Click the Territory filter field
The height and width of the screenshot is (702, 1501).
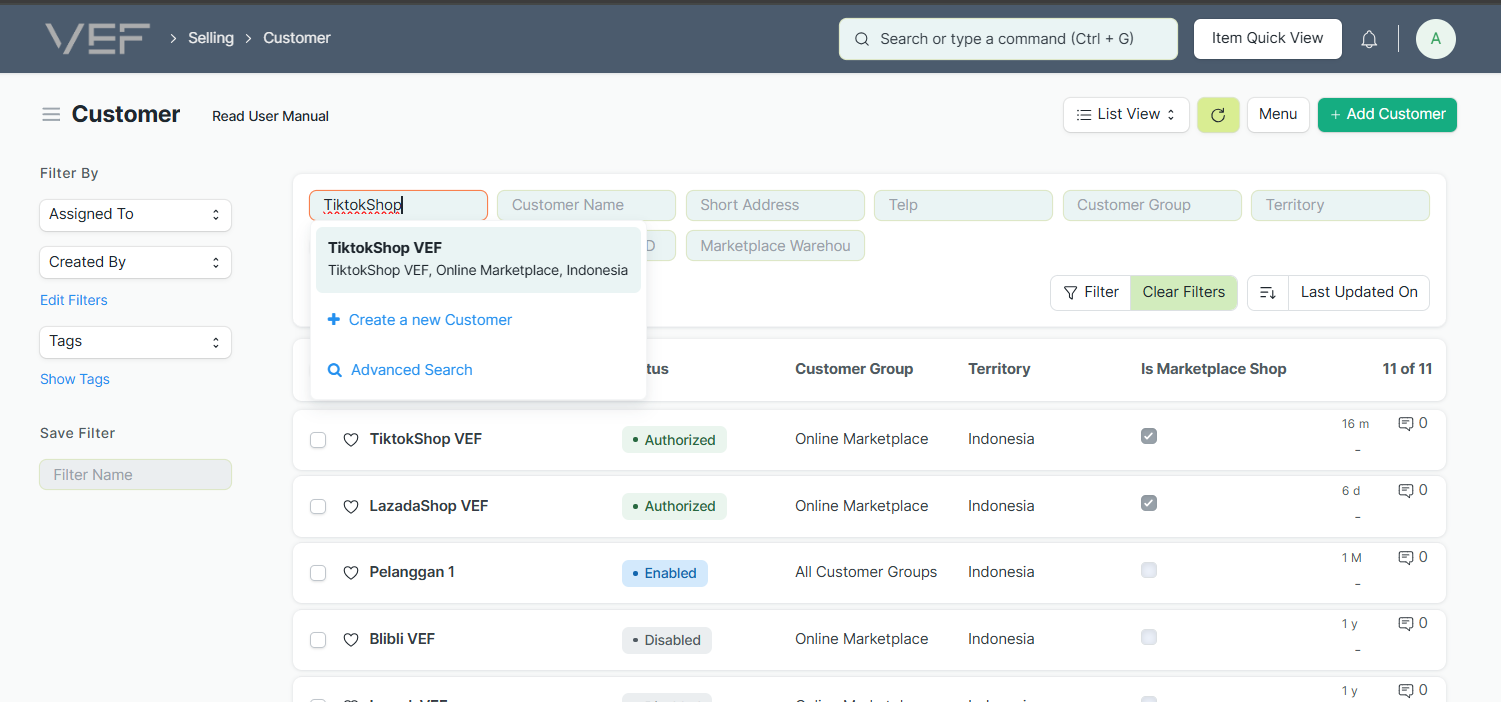[x=1340, y=205]
